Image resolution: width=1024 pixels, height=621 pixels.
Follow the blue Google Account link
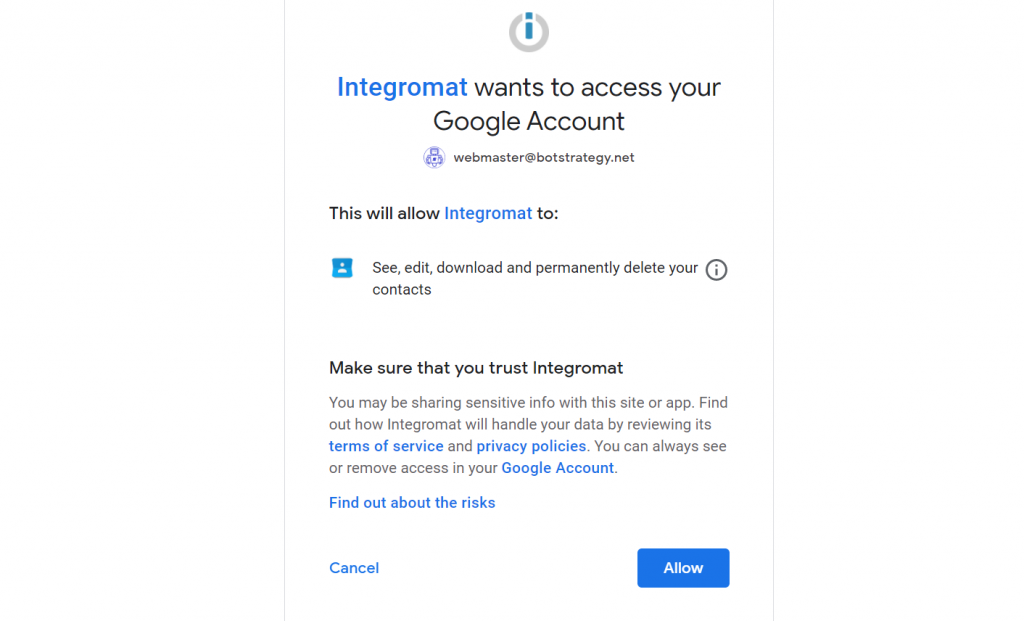557,468
